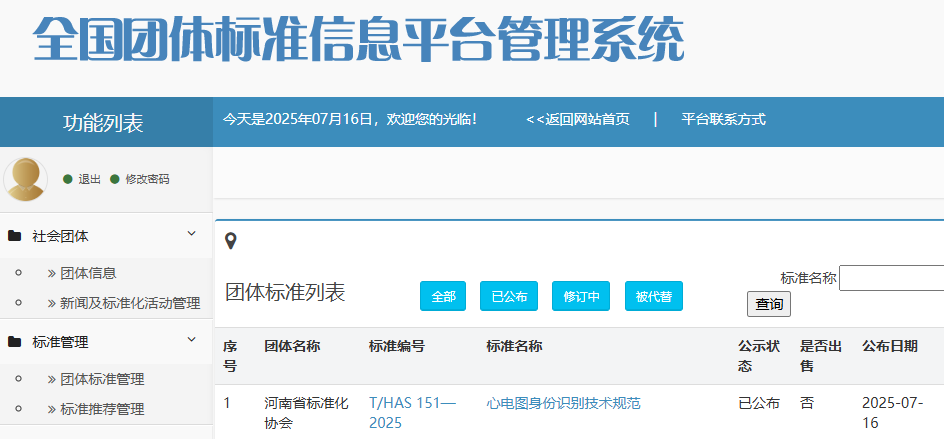Select the 标准管理 section header

(x=106, y=341)
